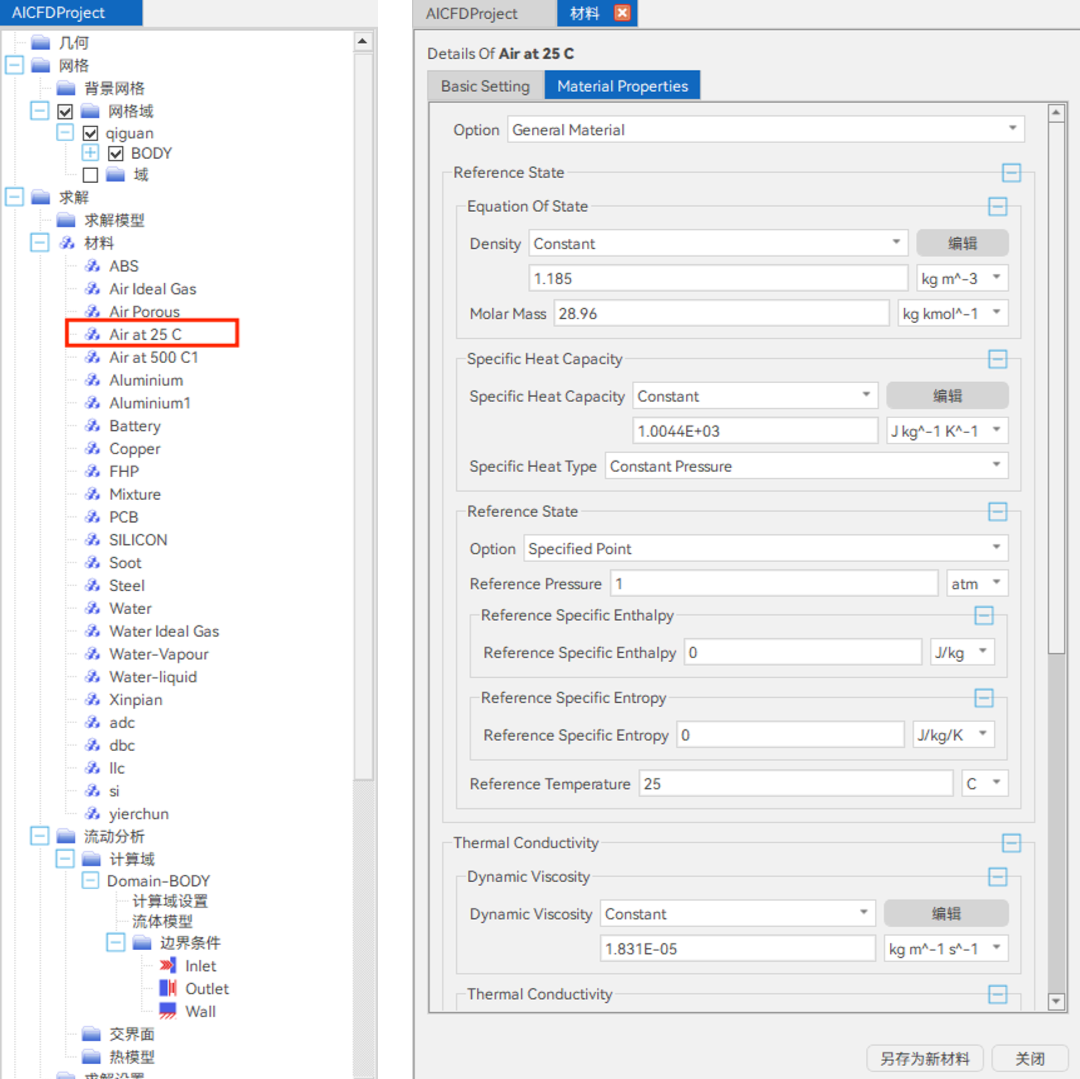1080x1079 pixels.
Task: Click the 关闭 button
Action: pos(1030,1058)
